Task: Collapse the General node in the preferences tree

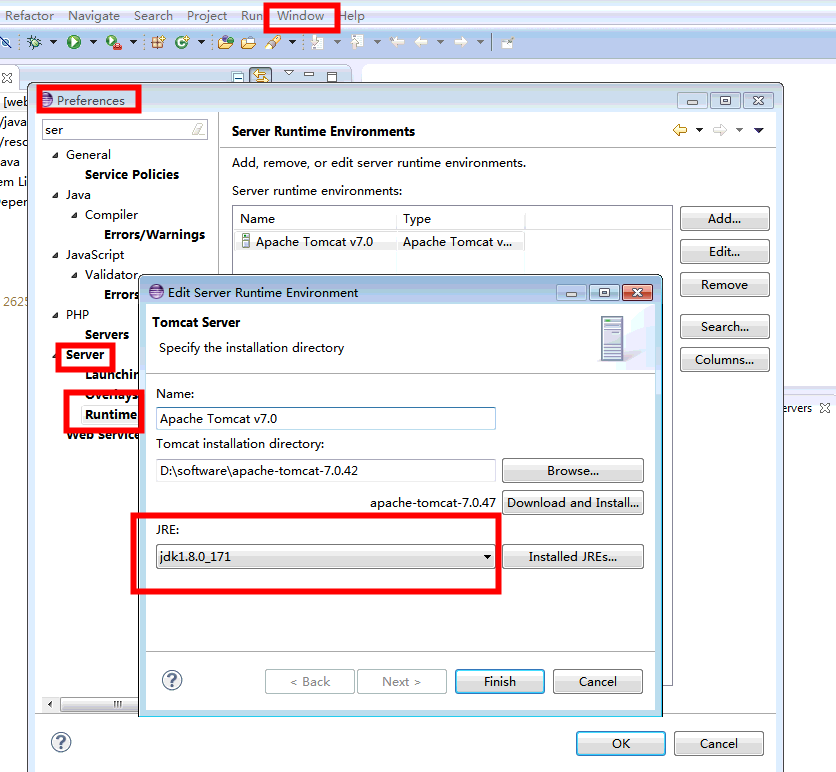Action: coord(55,155)
